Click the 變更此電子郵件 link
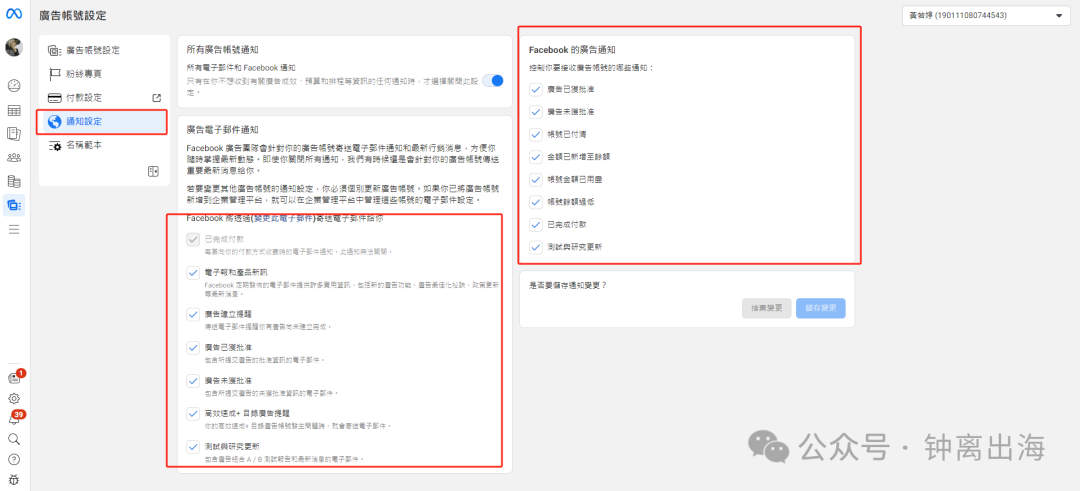 pyautogui.click(x=284, y=218)
